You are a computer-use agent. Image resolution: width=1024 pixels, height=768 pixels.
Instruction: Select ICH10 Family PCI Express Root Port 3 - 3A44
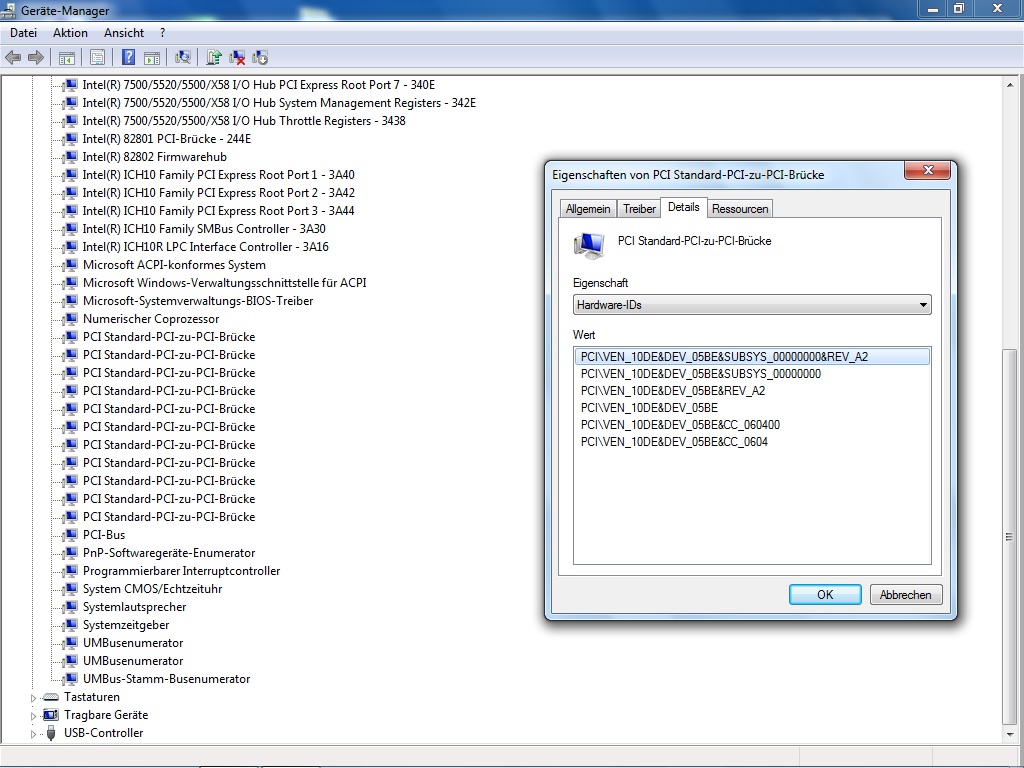point(218,211)
